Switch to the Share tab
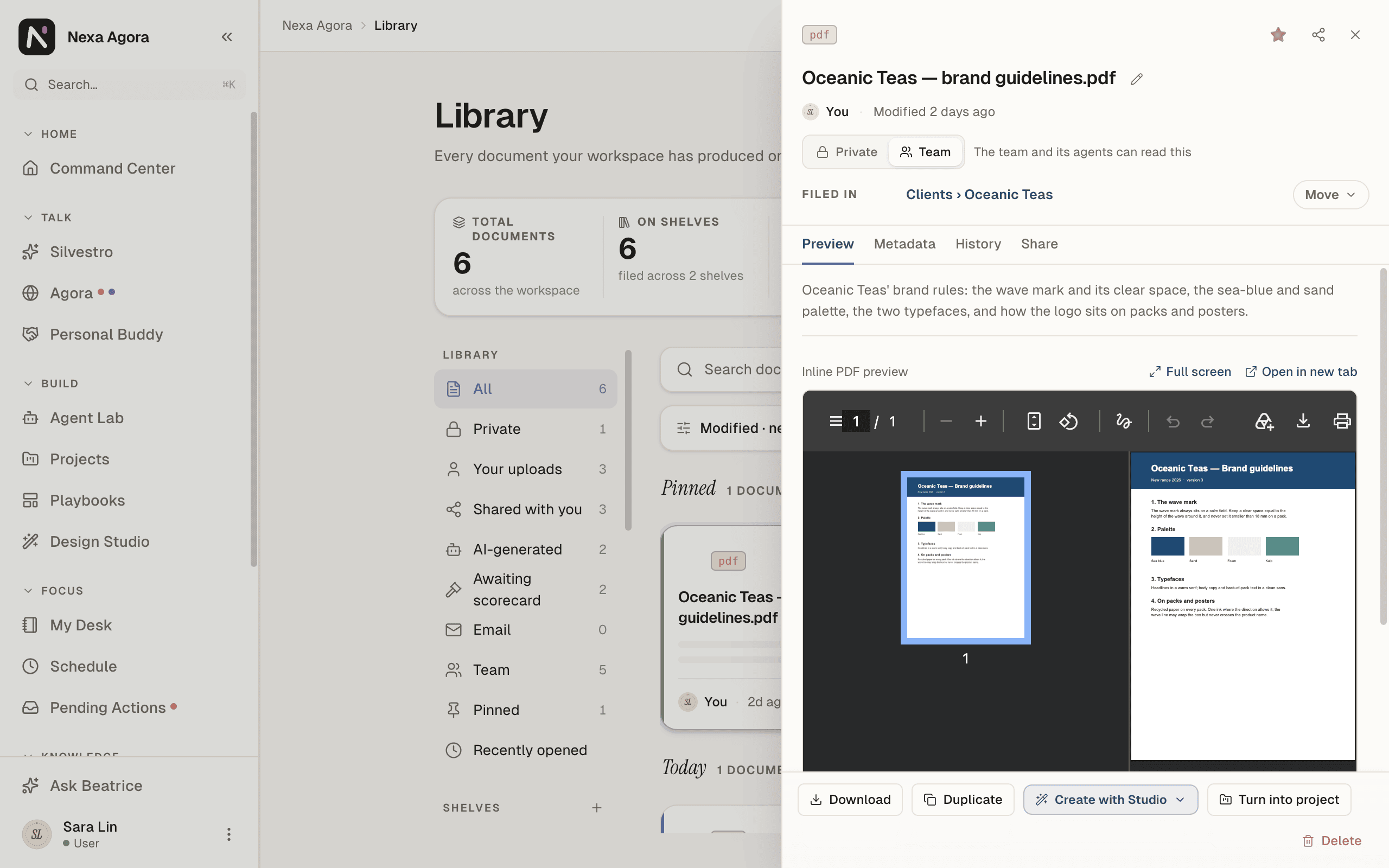Screen dimensions: 1389x868 click(x=1039, y=244)
